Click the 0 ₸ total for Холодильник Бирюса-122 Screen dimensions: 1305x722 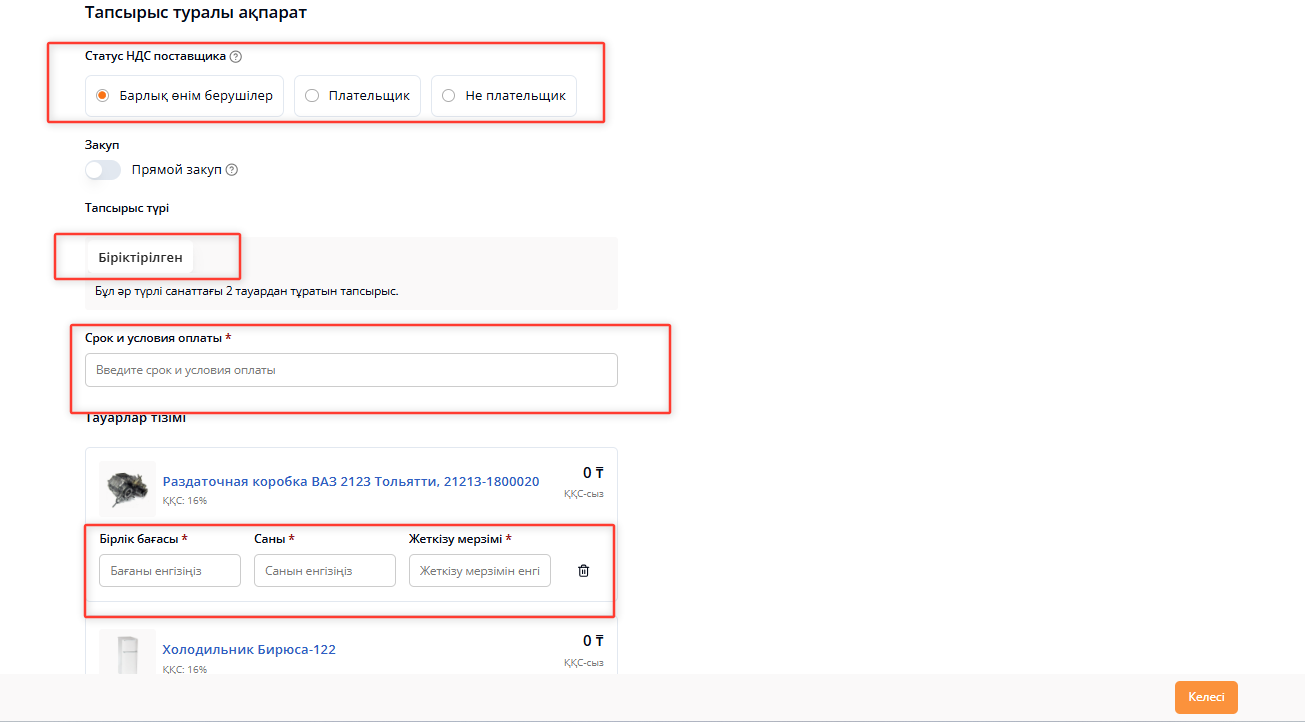tap(593, 641)
